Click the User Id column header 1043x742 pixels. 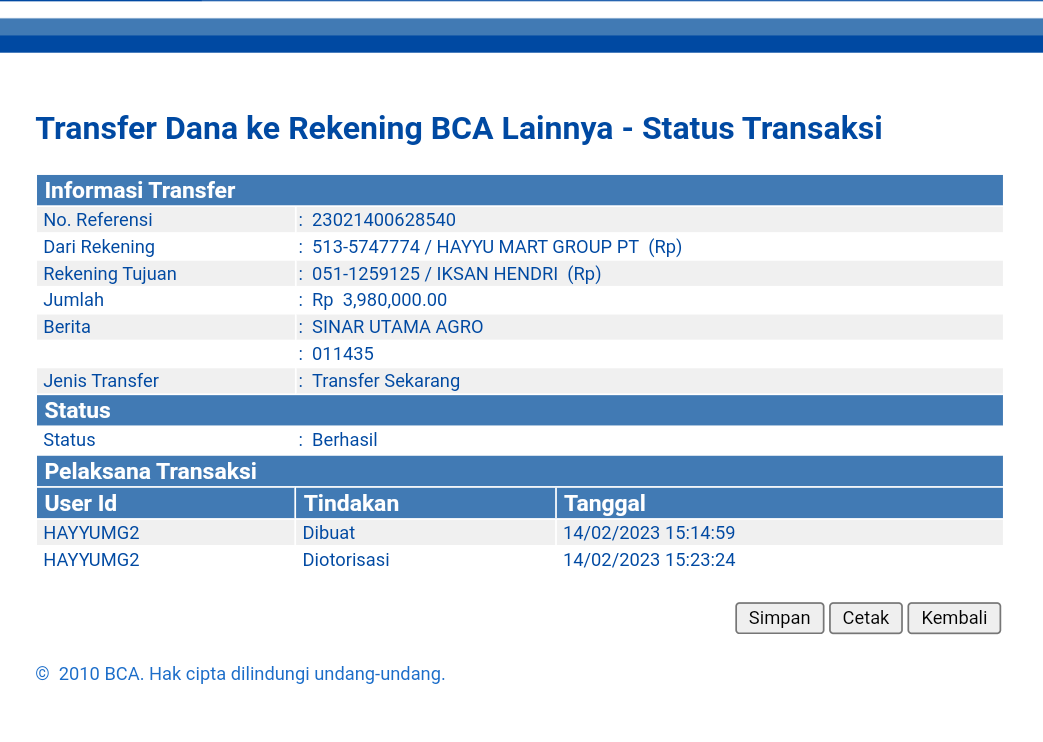pos(81,503)
